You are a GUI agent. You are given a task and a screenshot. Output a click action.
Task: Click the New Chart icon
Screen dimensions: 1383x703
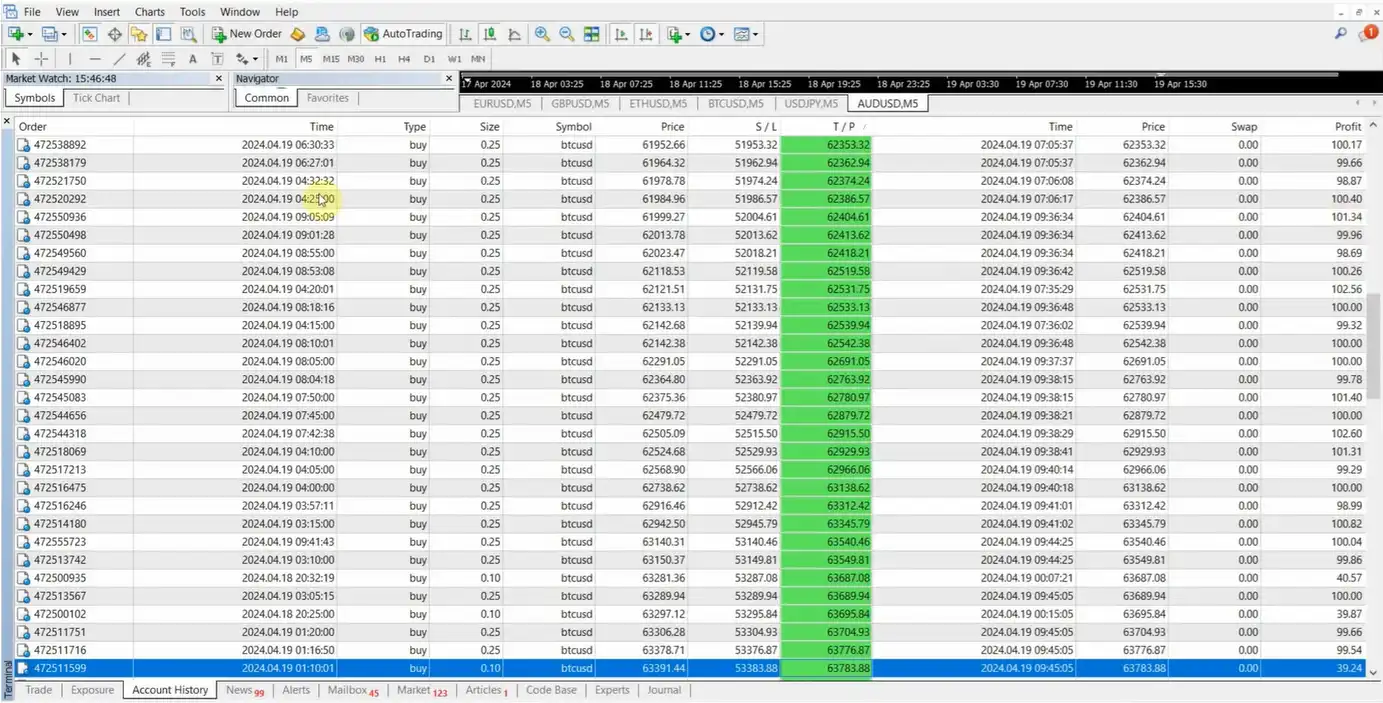click(15, 34)
